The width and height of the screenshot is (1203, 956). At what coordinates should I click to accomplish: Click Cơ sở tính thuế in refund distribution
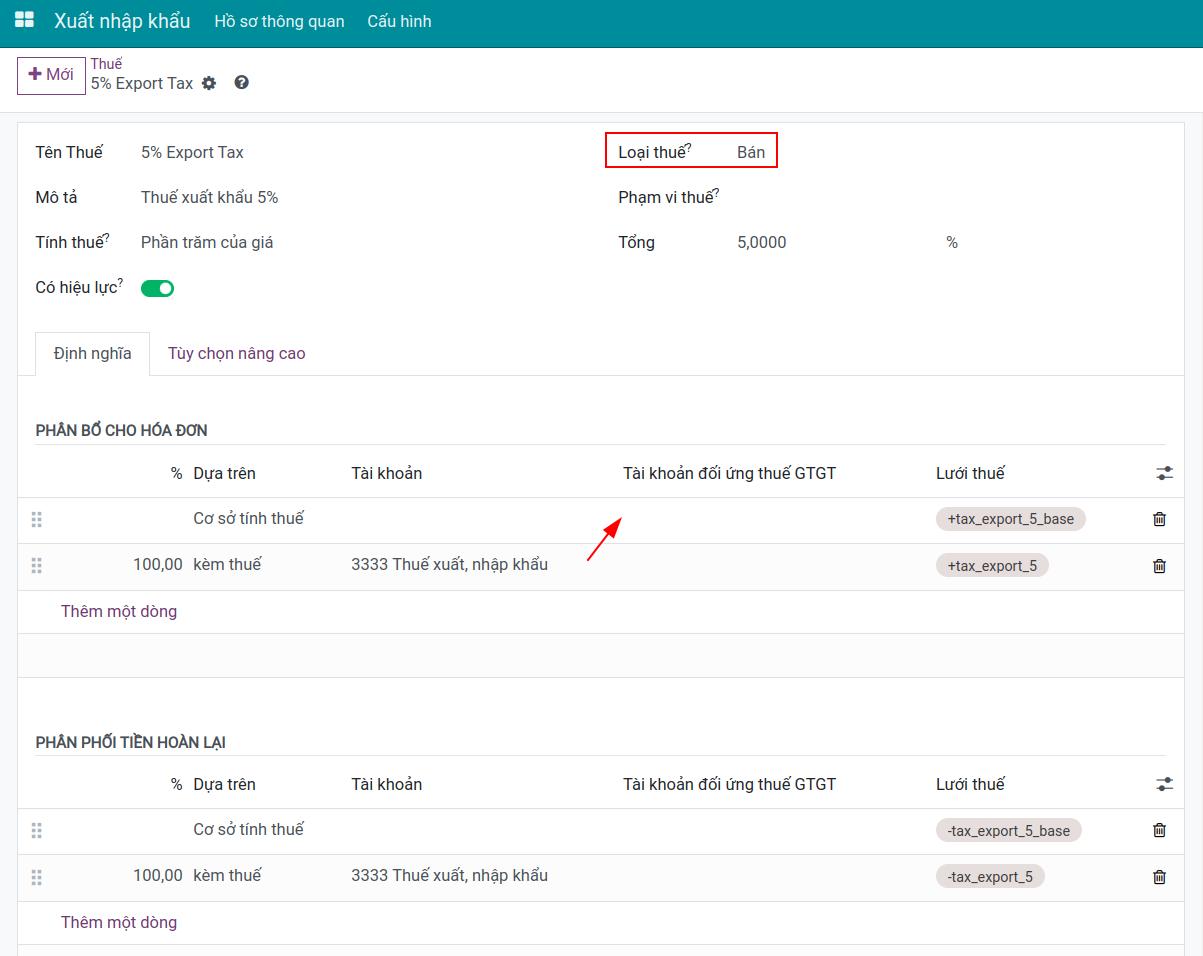[249, 830]
